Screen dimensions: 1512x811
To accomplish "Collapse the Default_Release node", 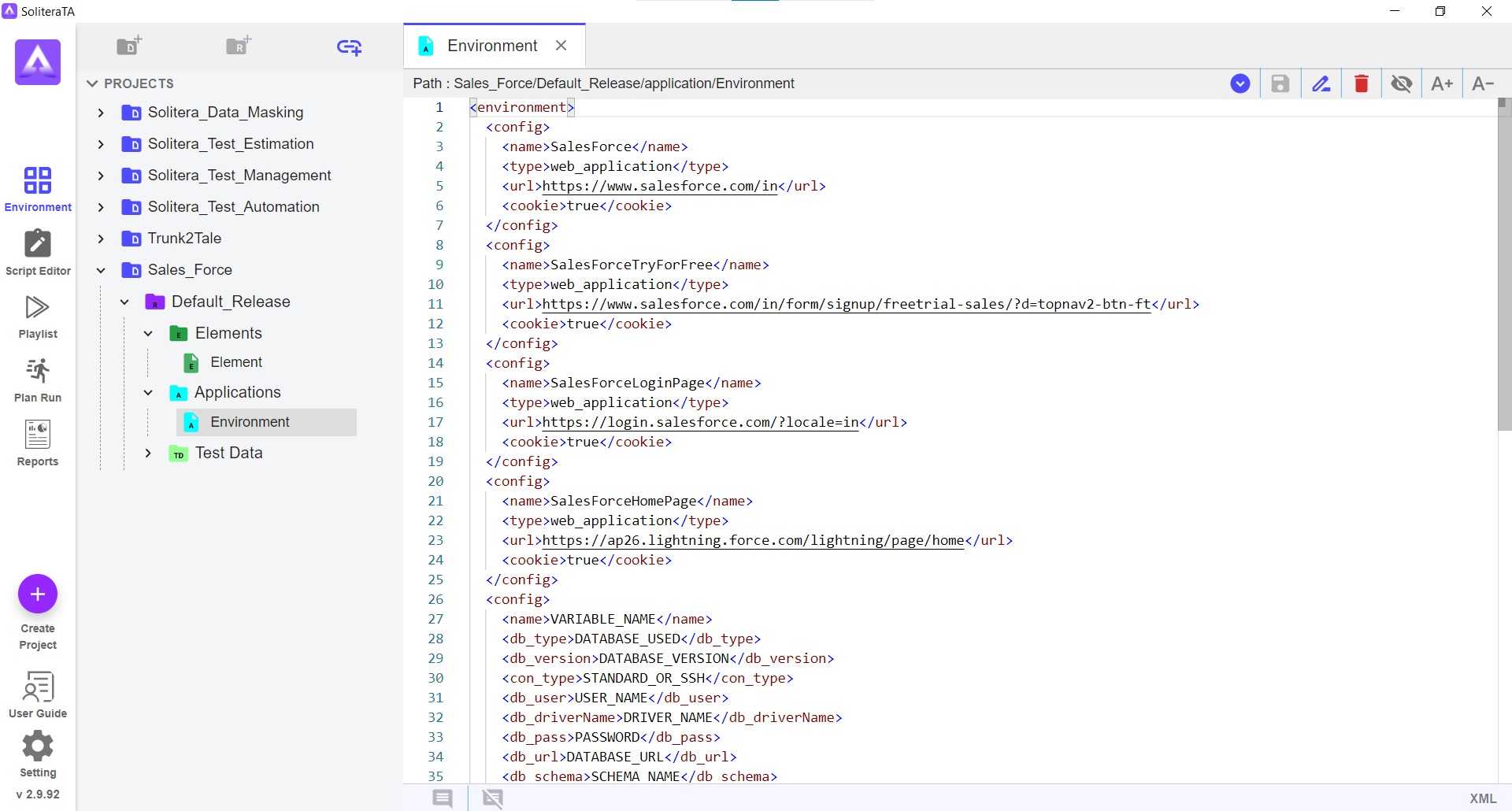I will tap(124, 302).
